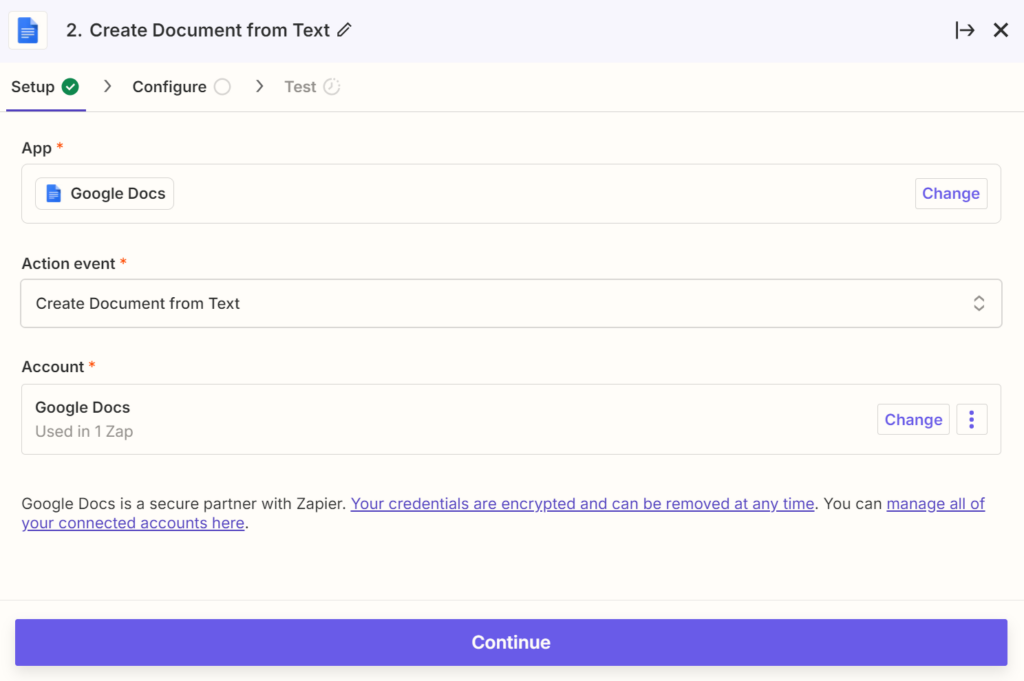Rename step using the pencil edit icon
The width and height of the screenshot is (1024, 681).
[x=344, y=30]
